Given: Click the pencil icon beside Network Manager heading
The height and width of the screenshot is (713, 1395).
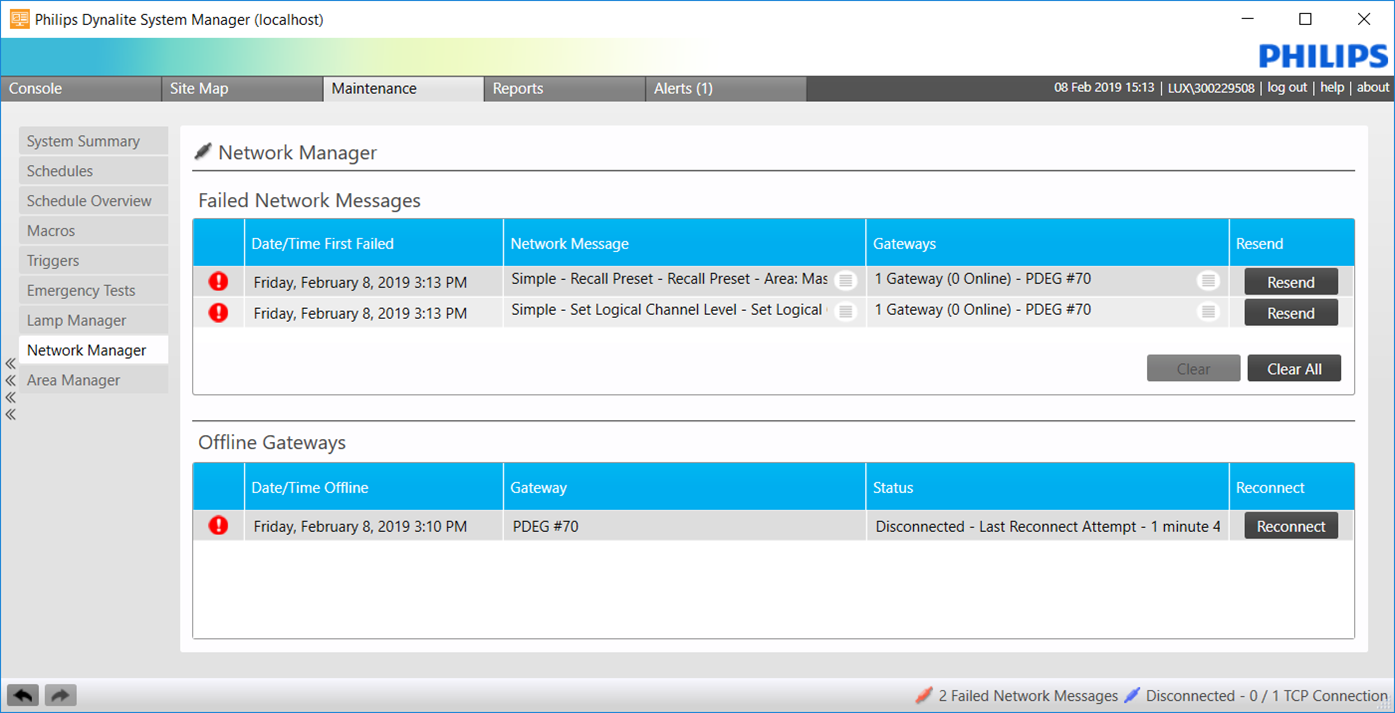Looking at the screenshot, I should point(203,151).
